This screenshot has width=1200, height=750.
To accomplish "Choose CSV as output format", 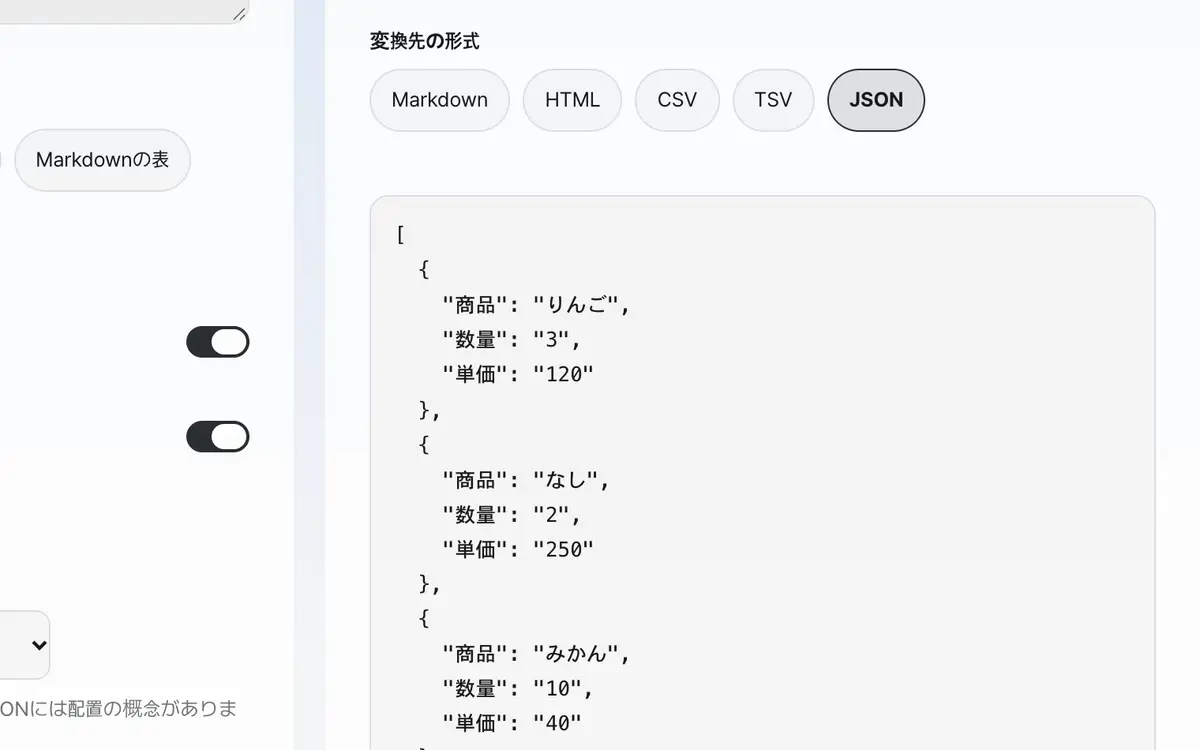I will (x=677, y=100).
